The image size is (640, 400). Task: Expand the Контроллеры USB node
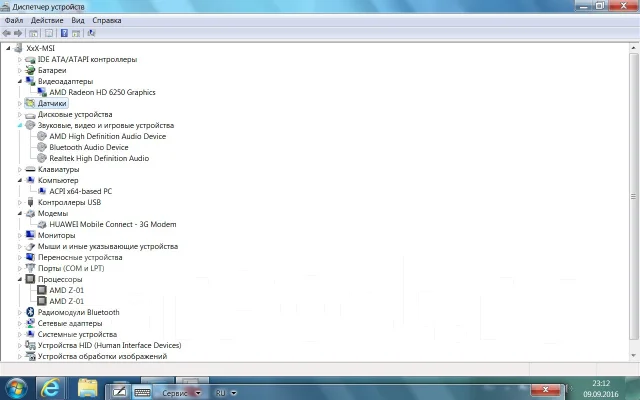19,202
